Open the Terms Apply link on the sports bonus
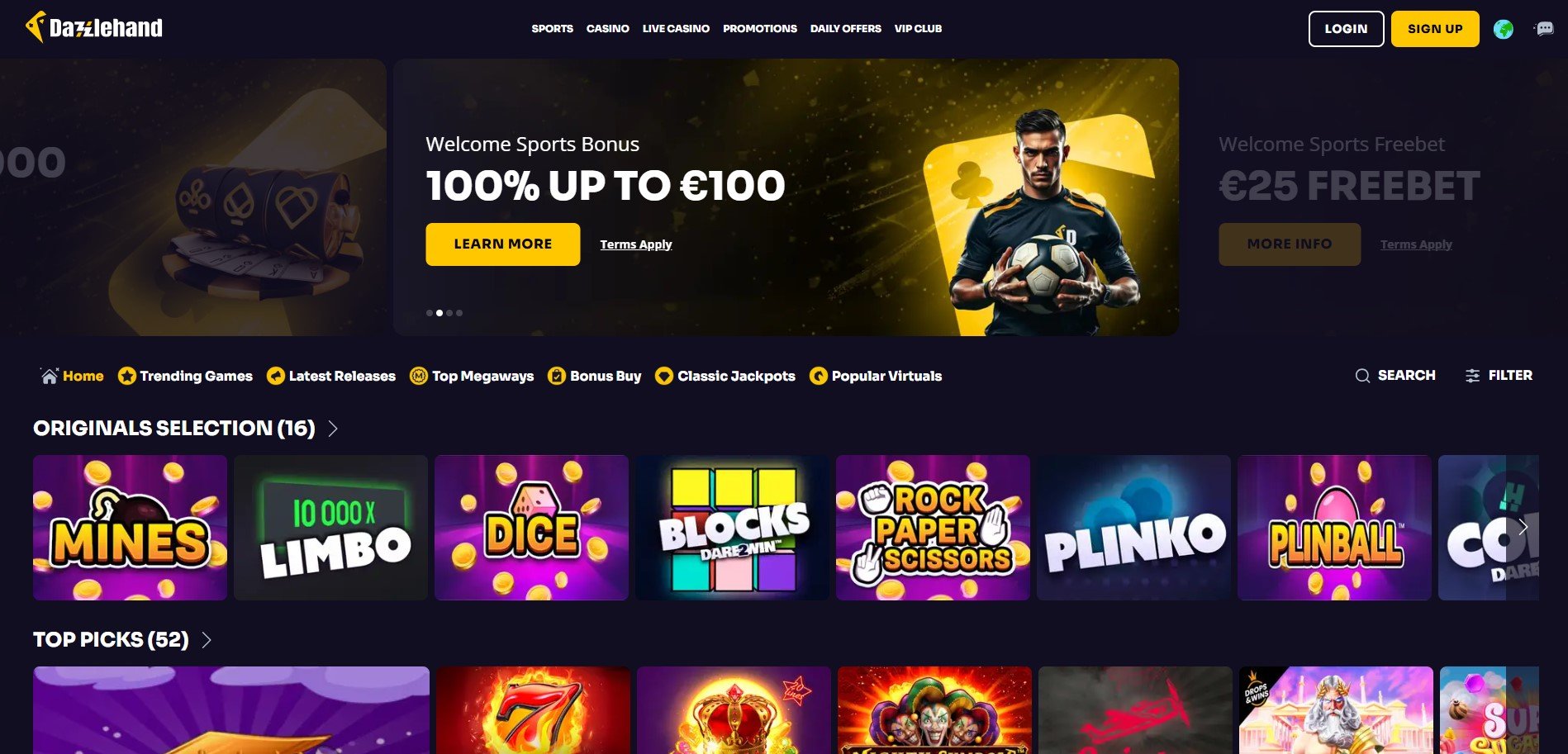Screen dimensions: 1568x754 (636, 244)
